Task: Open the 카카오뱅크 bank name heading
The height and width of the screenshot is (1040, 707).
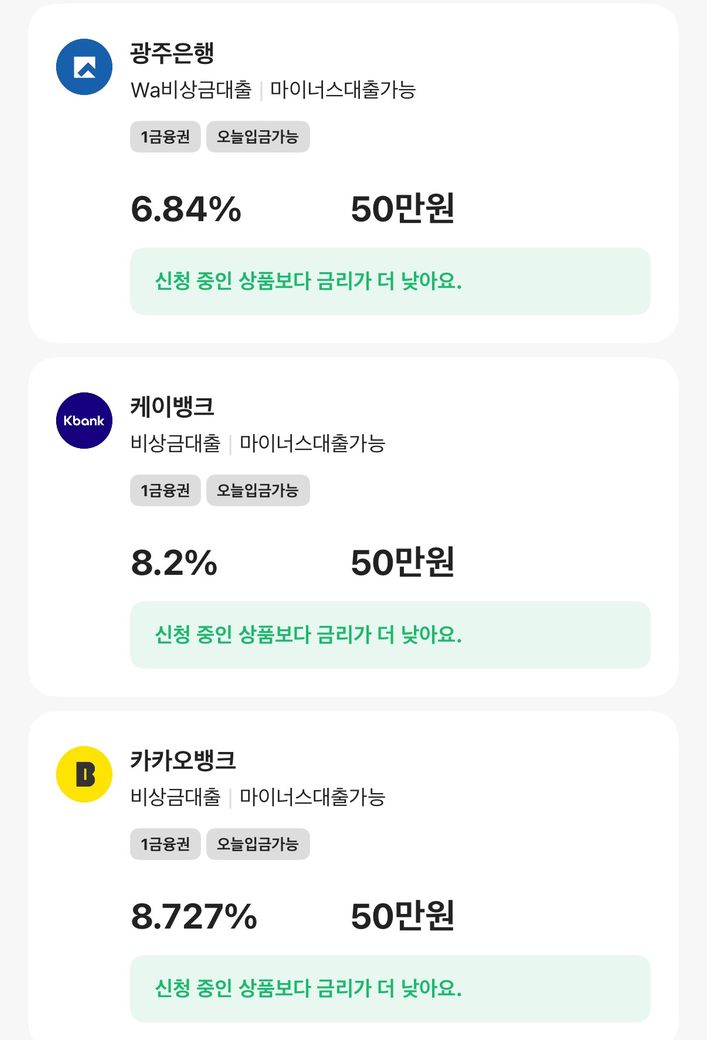Action: 183,760
